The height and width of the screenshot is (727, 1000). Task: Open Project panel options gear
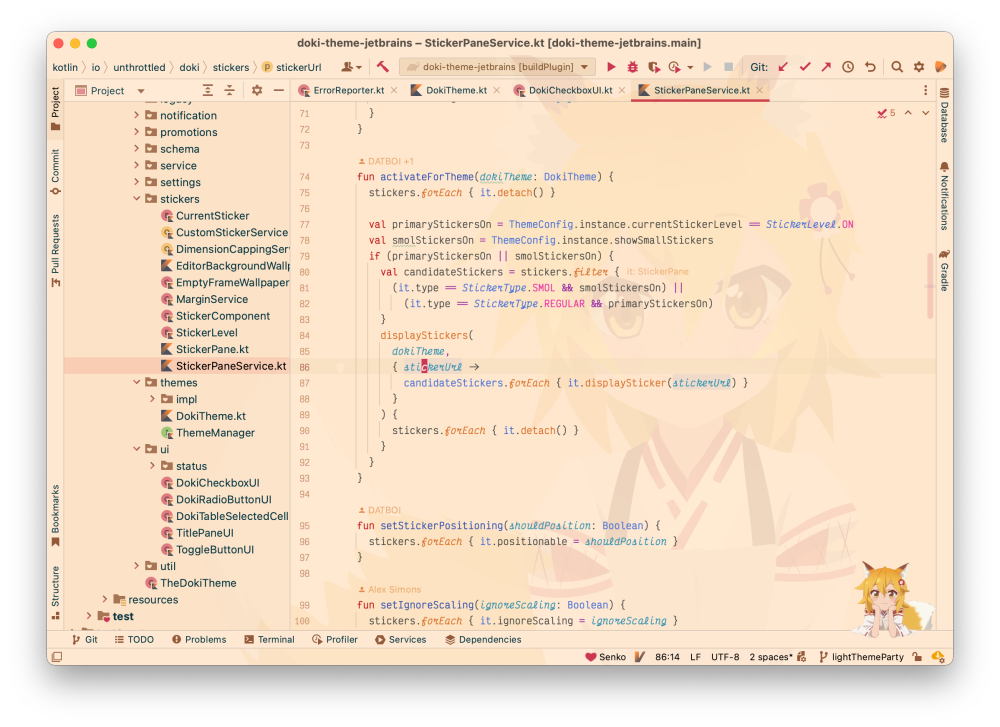(x=257, y=91)
